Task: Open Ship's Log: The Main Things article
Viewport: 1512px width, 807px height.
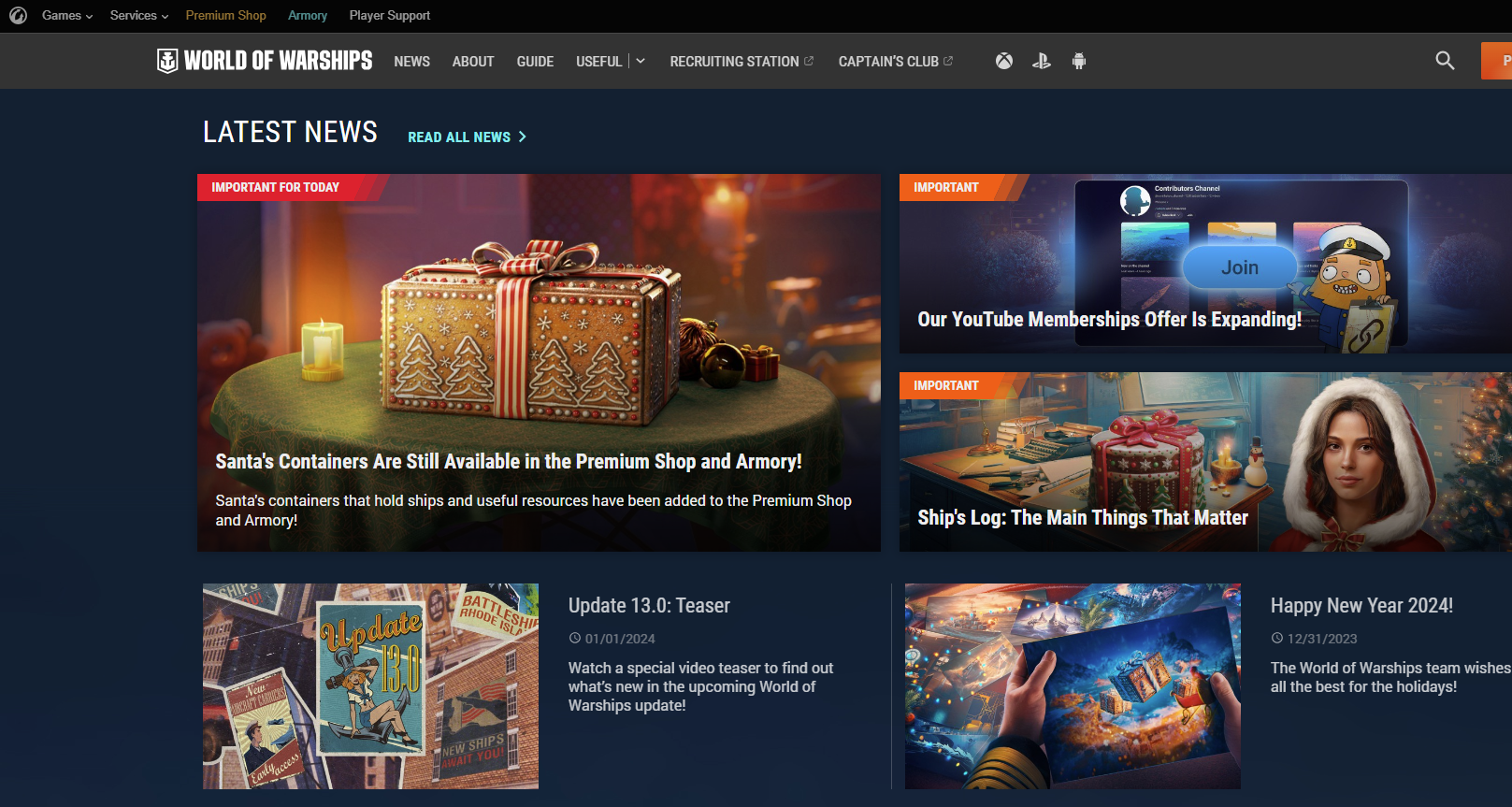Action: (x=1205, y=462)
